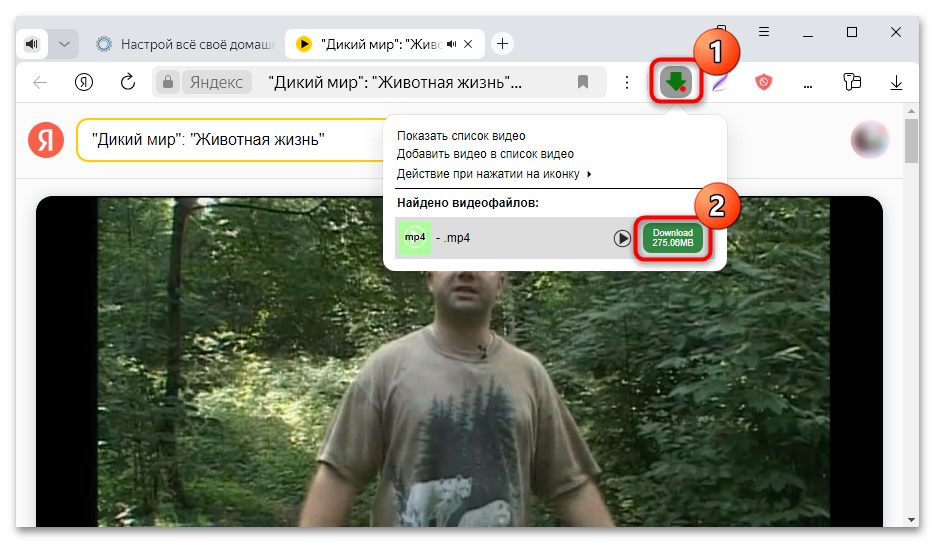Mute audio on the 'Дикий мир' tab
The width and height of the screenshot is (935, 543).
tap(452, 44)
